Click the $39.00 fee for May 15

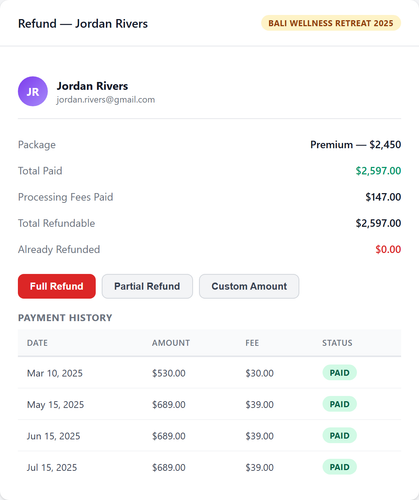click(x=259, y=405)
